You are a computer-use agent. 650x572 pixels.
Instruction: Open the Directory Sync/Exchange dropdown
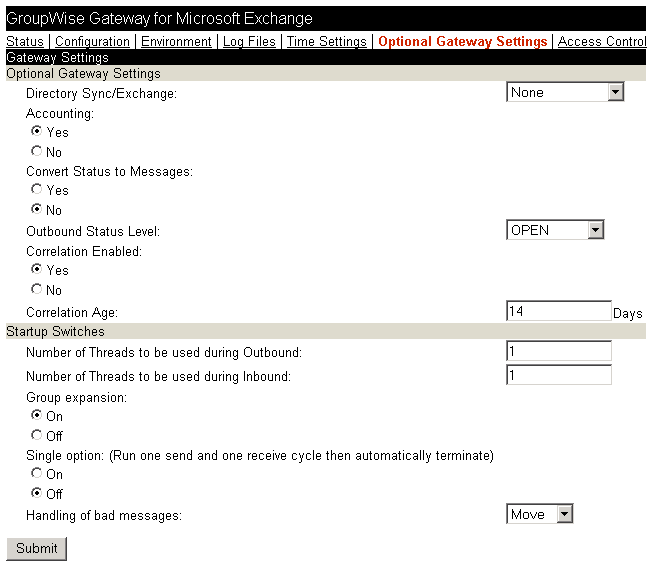click(x=565, y=92)
